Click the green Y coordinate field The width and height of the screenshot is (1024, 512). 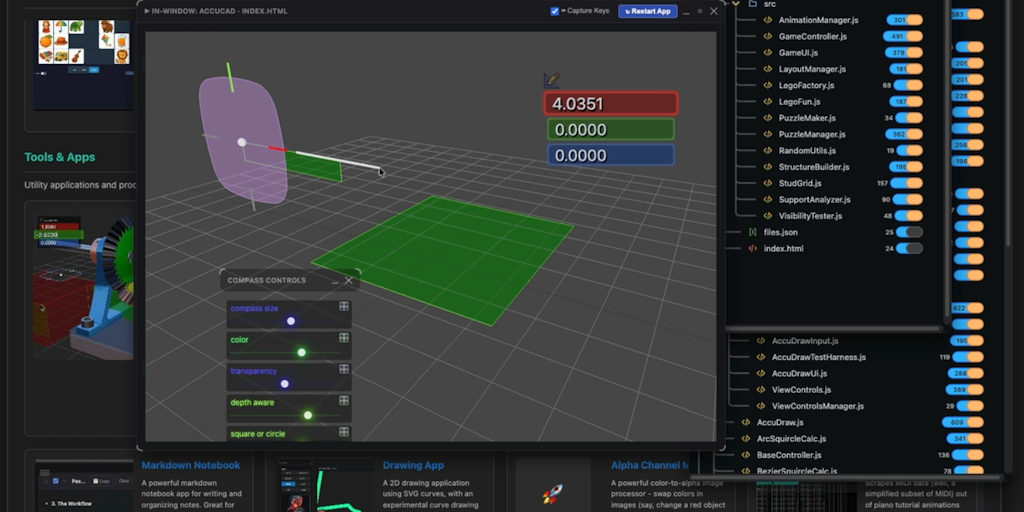[611, 130]
